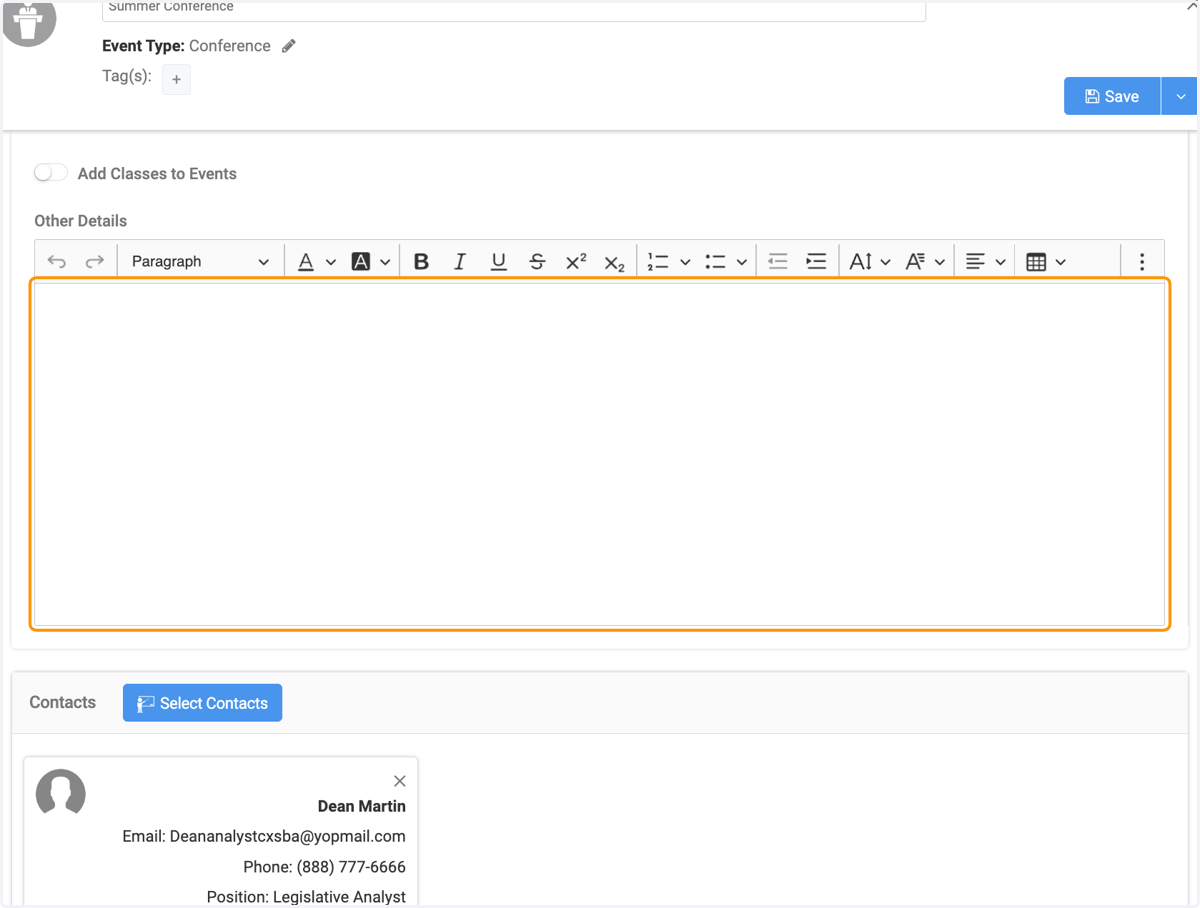This screenshot has width=1200, height=908.
Task: Insert a numbered list
Action: click(x=657, y=261)
